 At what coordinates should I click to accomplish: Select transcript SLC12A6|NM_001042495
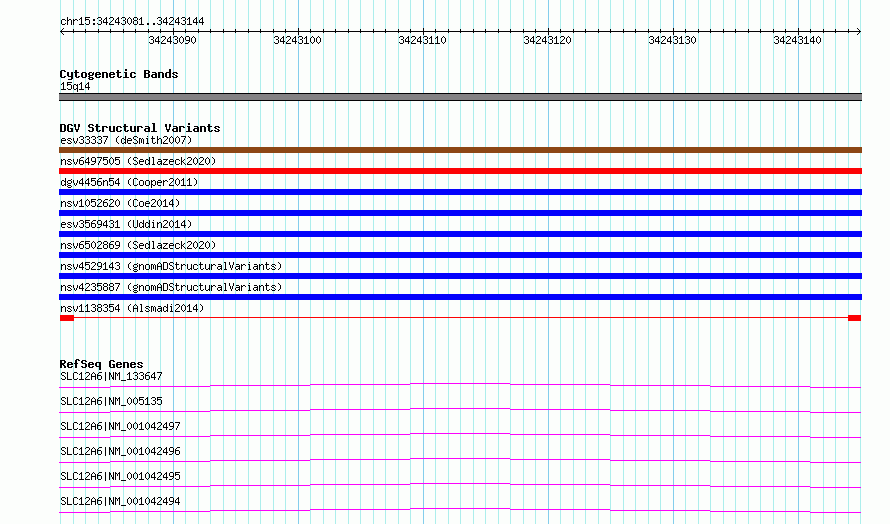point(120,476)
